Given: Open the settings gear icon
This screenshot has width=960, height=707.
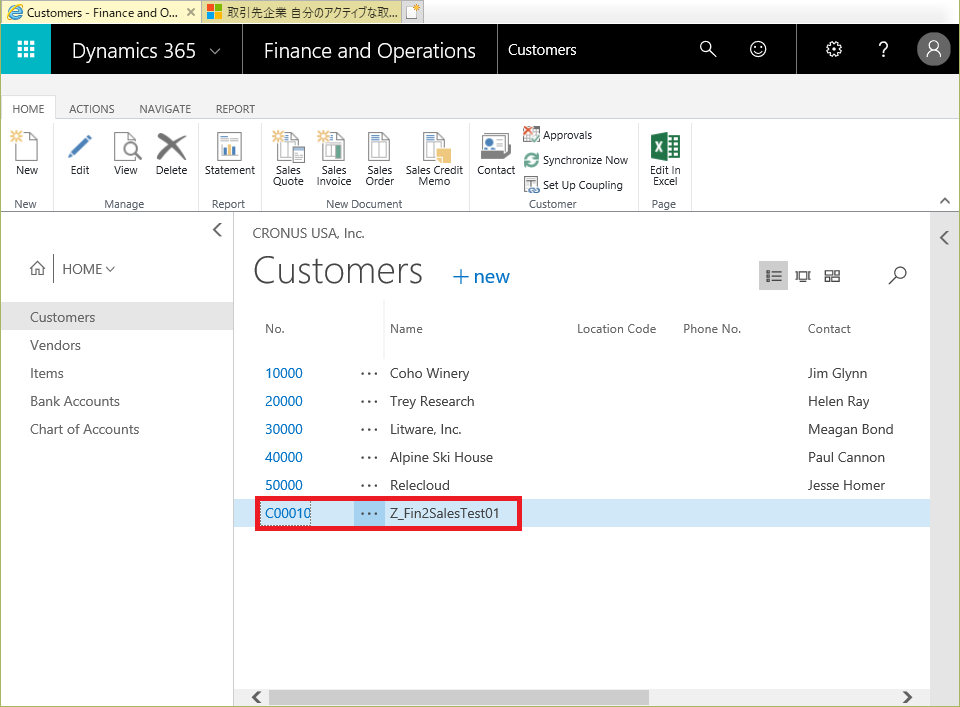Looking at the screenshot, I should [834, 49].
